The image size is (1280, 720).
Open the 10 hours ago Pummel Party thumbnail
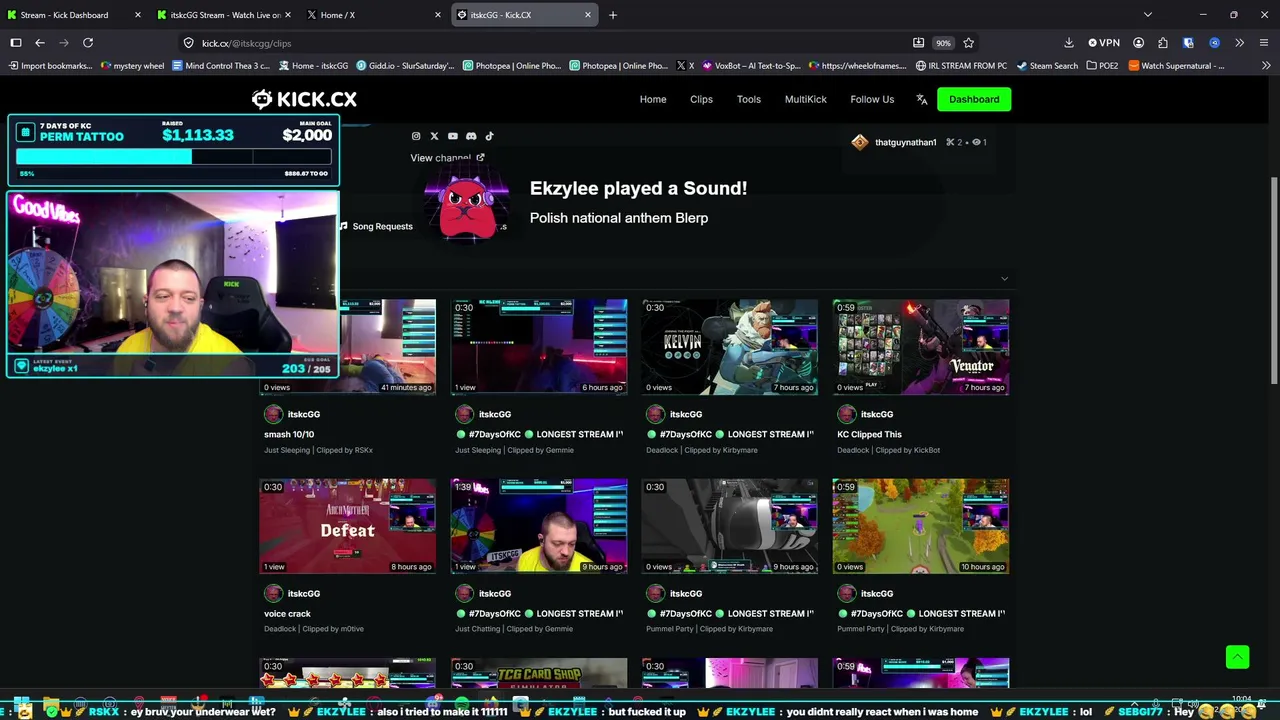pos(921,526)
